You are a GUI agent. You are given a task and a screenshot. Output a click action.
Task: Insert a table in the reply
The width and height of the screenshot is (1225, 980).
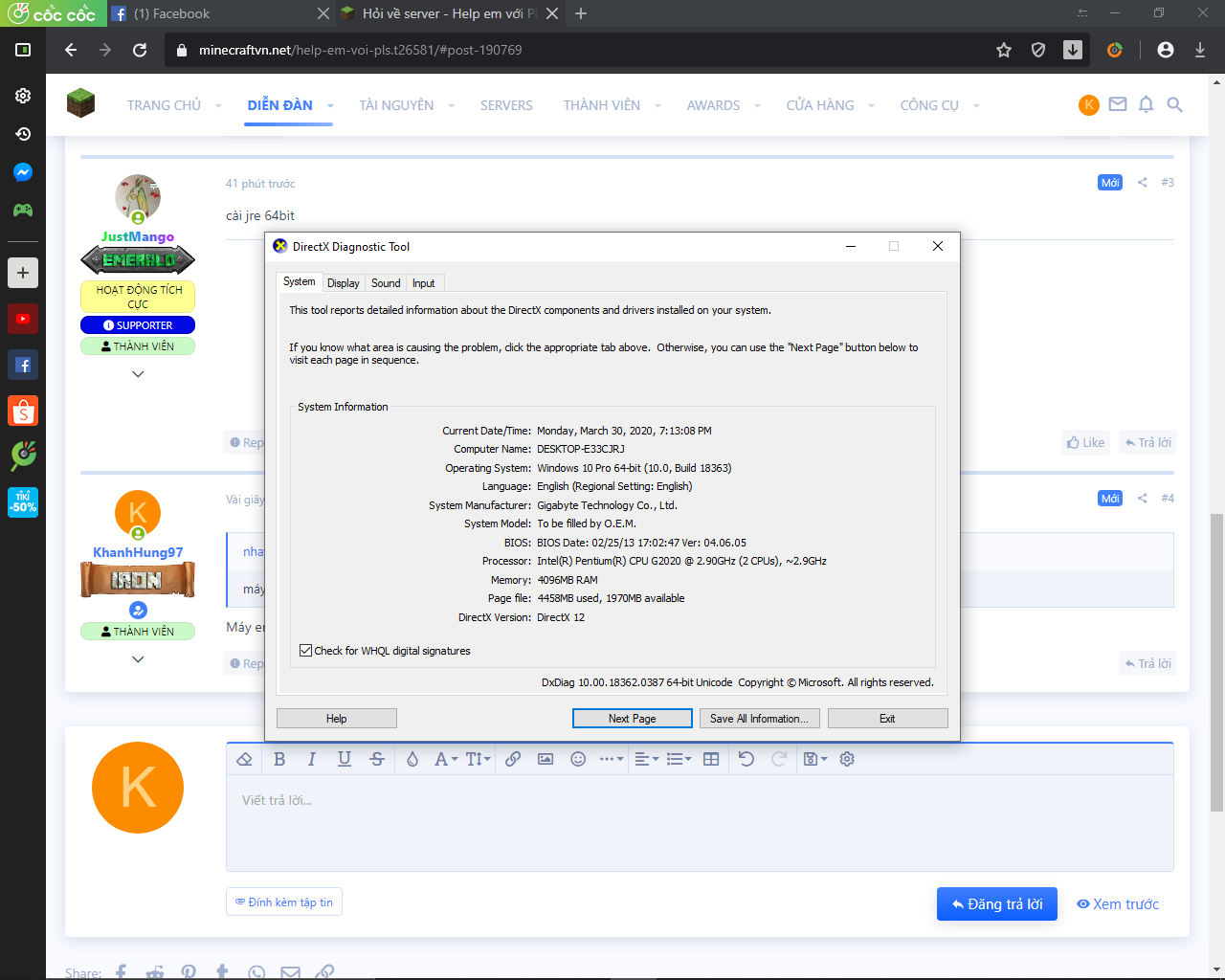click(711, 759)
